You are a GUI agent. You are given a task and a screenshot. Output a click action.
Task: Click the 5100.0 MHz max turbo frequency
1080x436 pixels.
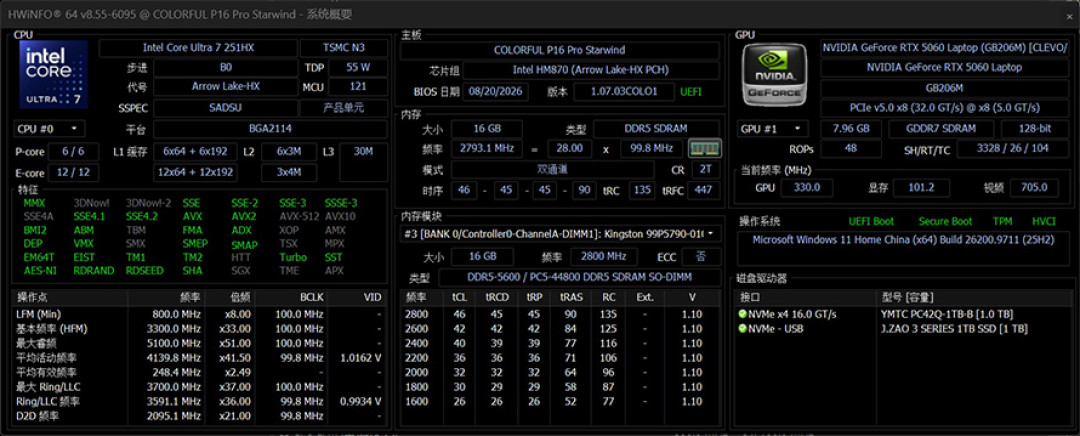click(176, 343)
